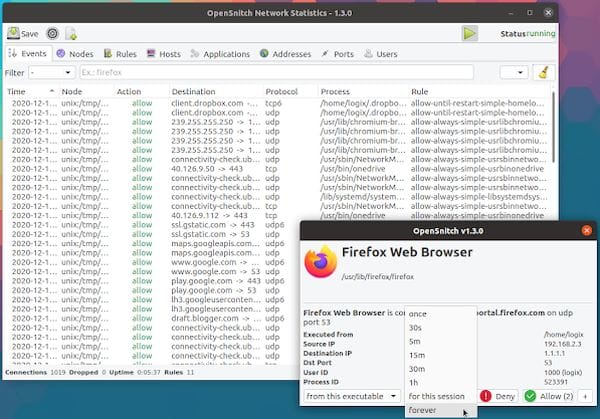Choose '5m' from the duration list
Viewport: 600px width, 419px height.
coord(441,341)
